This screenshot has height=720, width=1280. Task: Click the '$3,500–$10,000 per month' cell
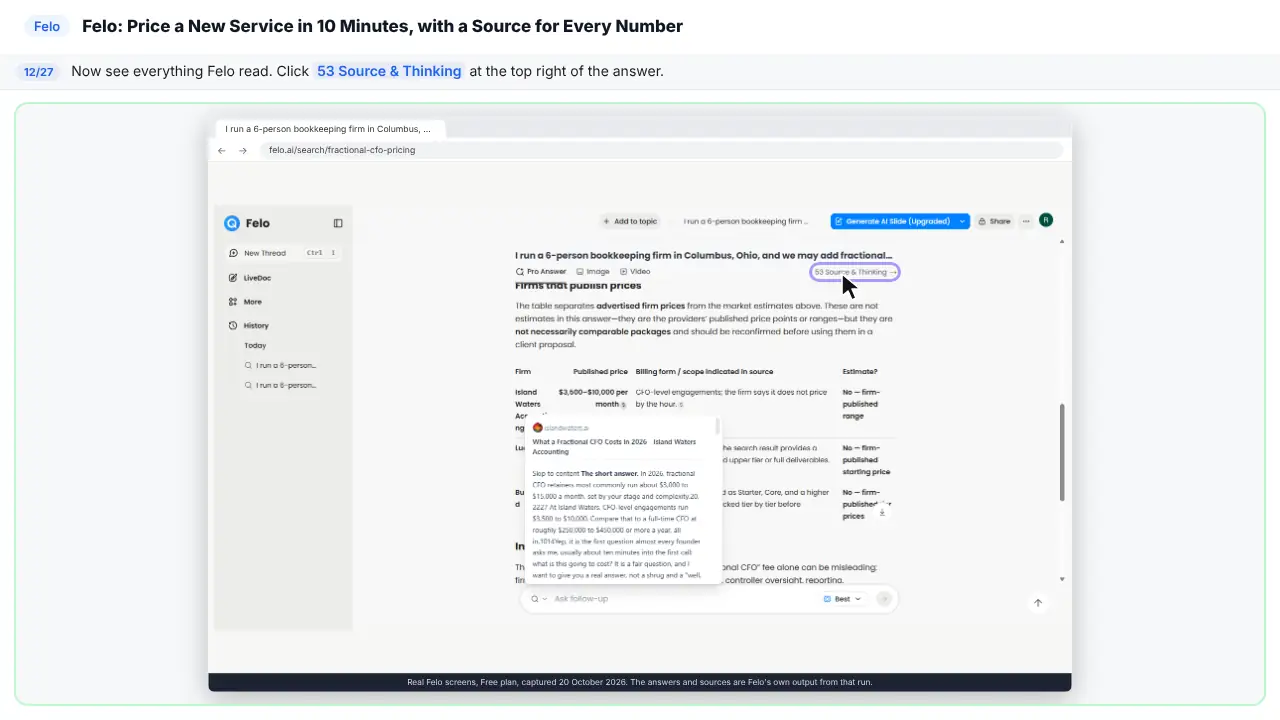coord(593,398)
